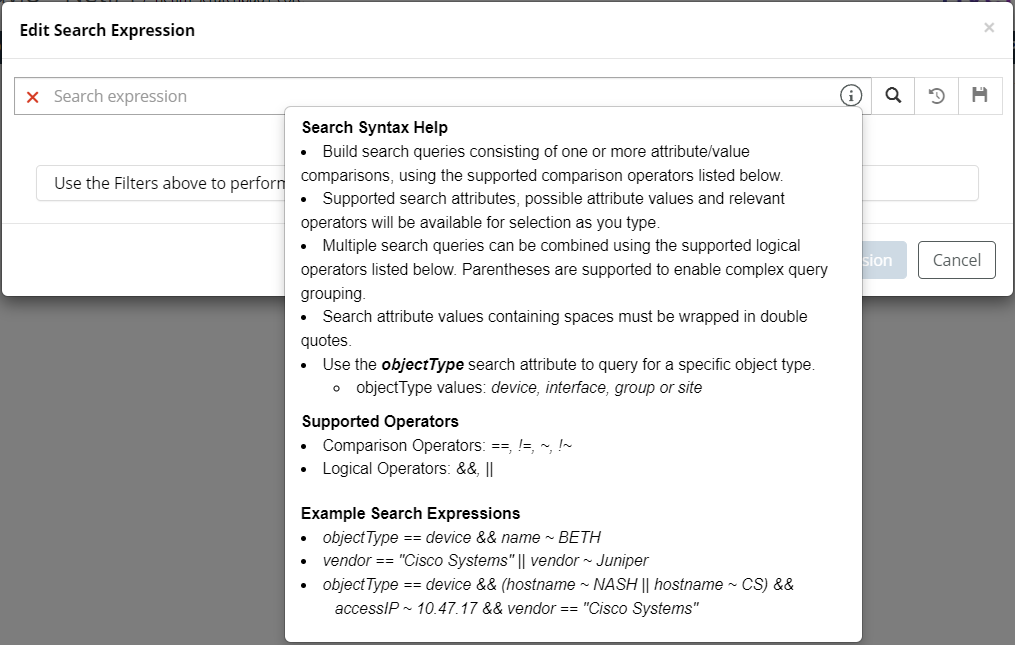The width and height of the screenshot is (1015, 645).
Task: Click the Comparison Operators line
Action: coord(447,445)
